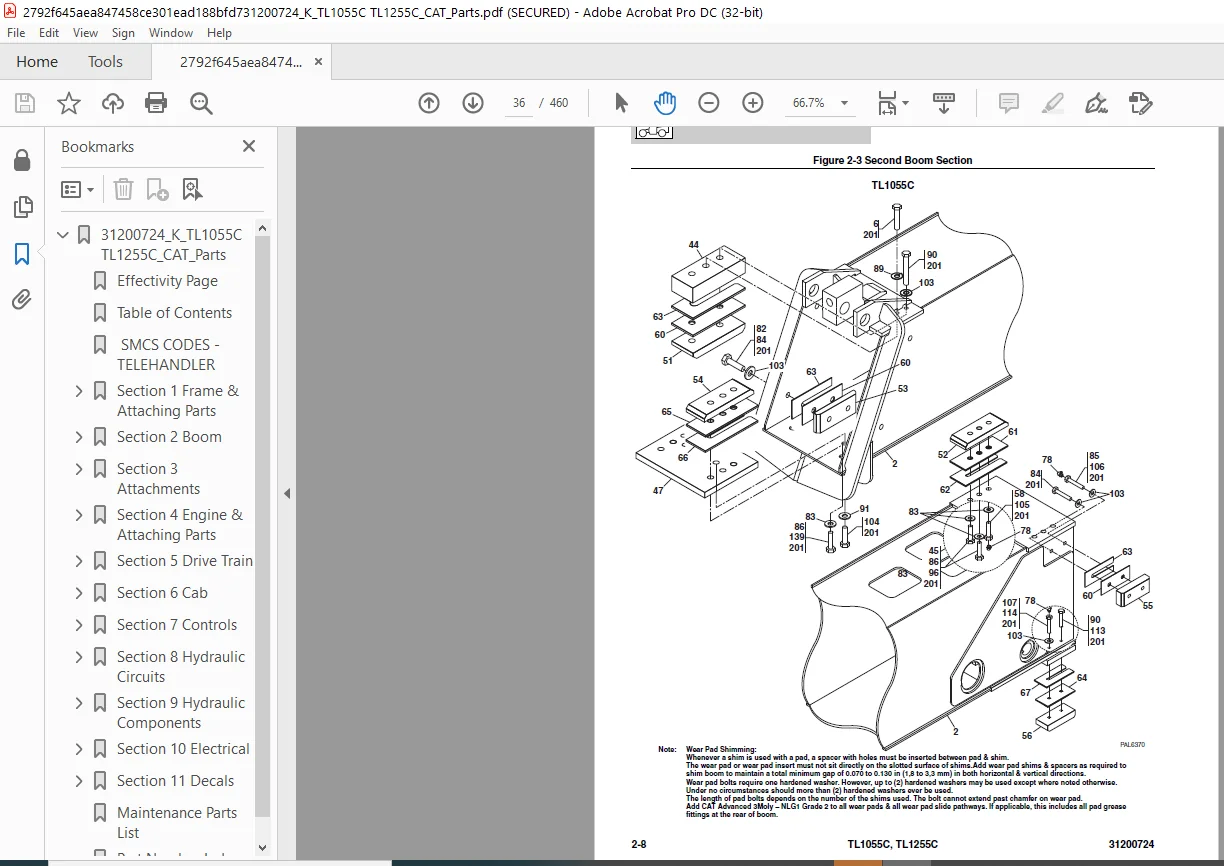Expand Section 3 Attachments bookmark
Viewport: 1224px width, 866px height.
[x=80, y=469]
